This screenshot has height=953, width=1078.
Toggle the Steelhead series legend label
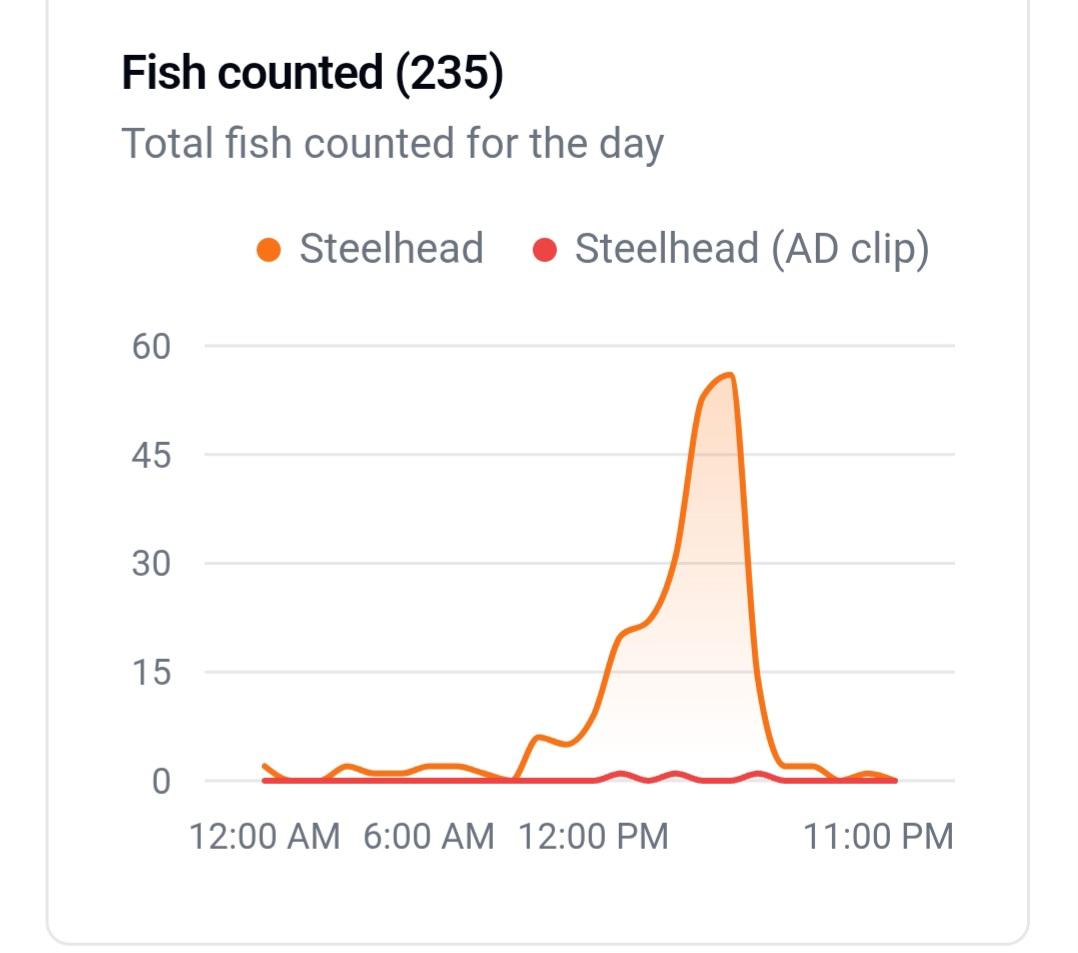tap(391, 249)
